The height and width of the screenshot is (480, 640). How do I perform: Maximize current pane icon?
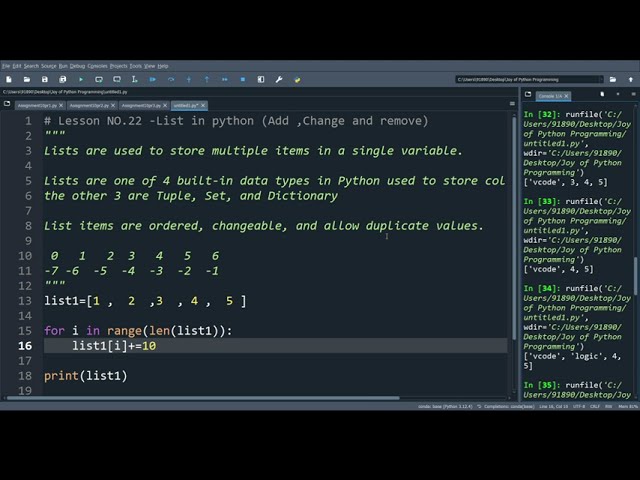[x=261, y=80]
